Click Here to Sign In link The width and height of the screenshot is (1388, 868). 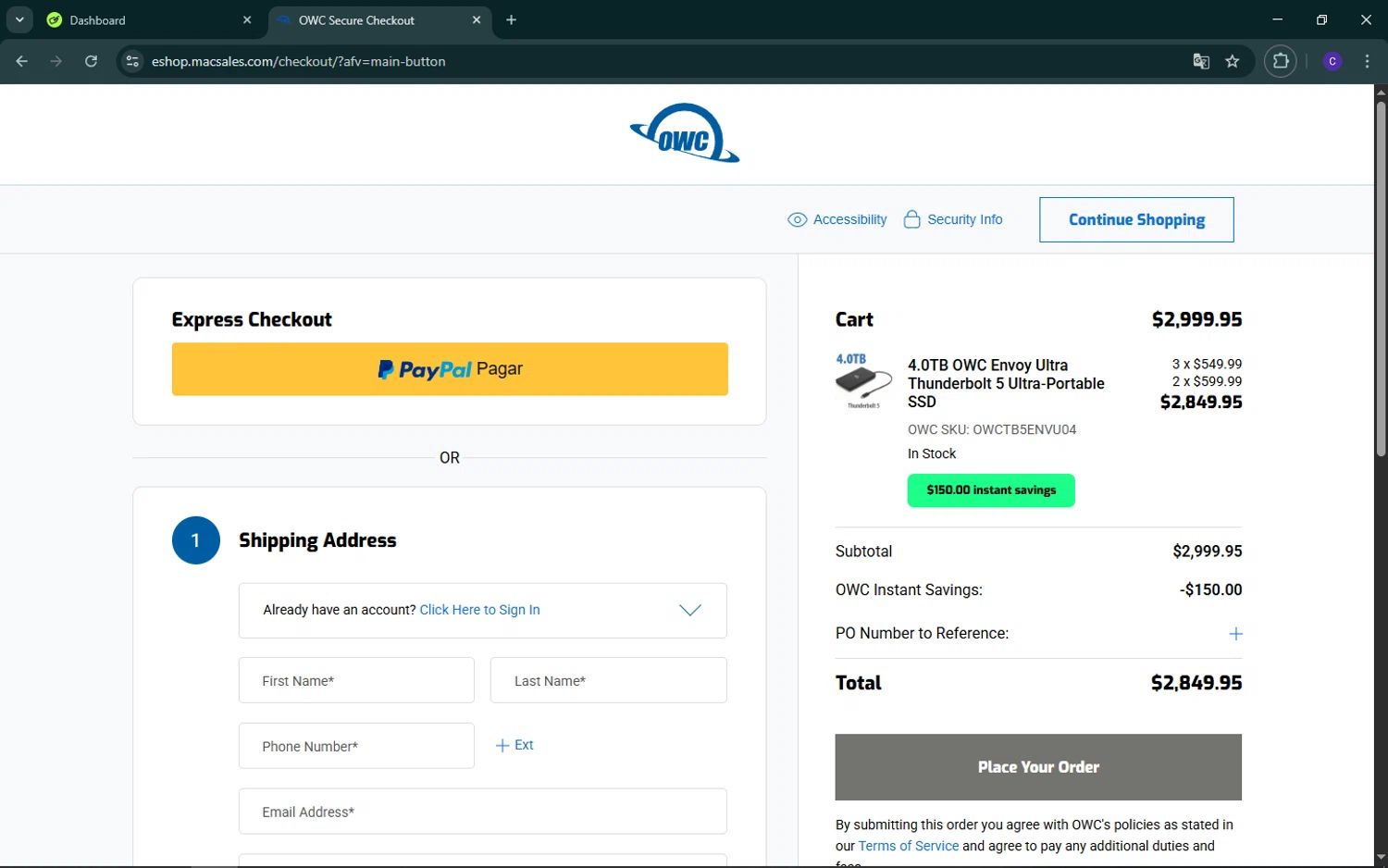click(479, 610)
